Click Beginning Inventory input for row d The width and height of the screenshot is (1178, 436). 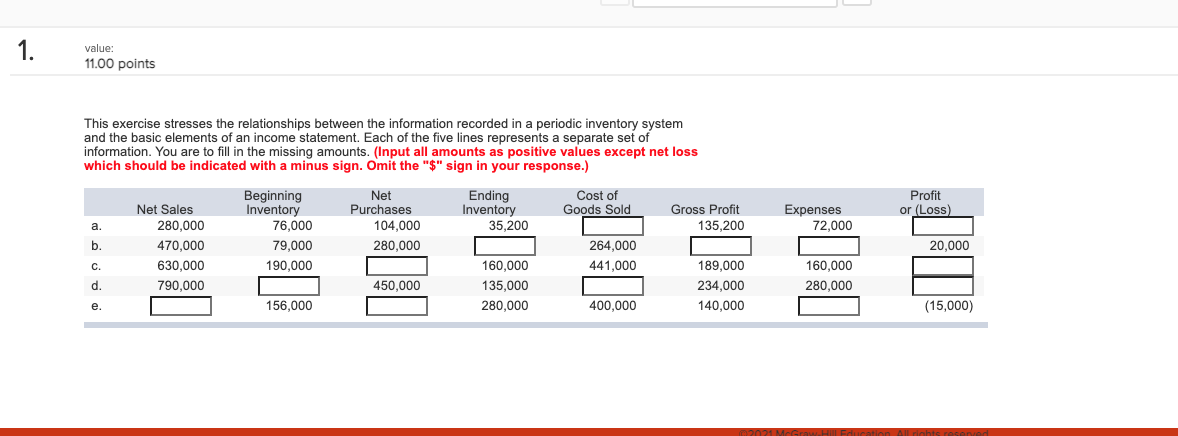tap(288, 286)
